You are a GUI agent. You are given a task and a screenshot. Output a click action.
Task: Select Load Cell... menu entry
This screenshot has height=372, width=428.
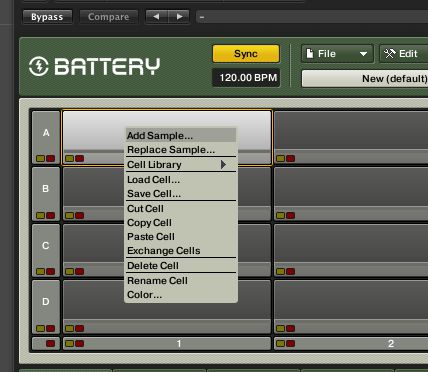[181, 180]
